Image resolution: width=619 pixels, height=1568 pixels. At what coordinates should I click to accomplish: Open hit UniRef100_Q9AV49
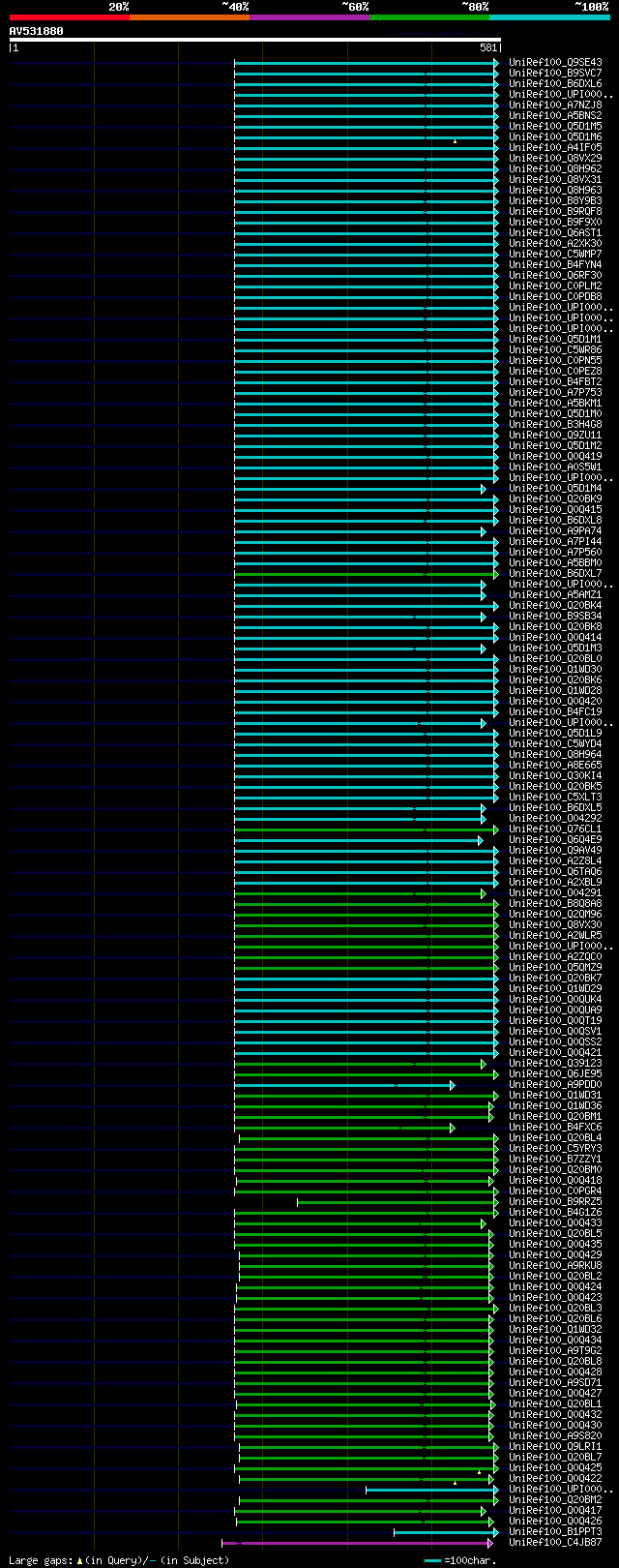555,851
